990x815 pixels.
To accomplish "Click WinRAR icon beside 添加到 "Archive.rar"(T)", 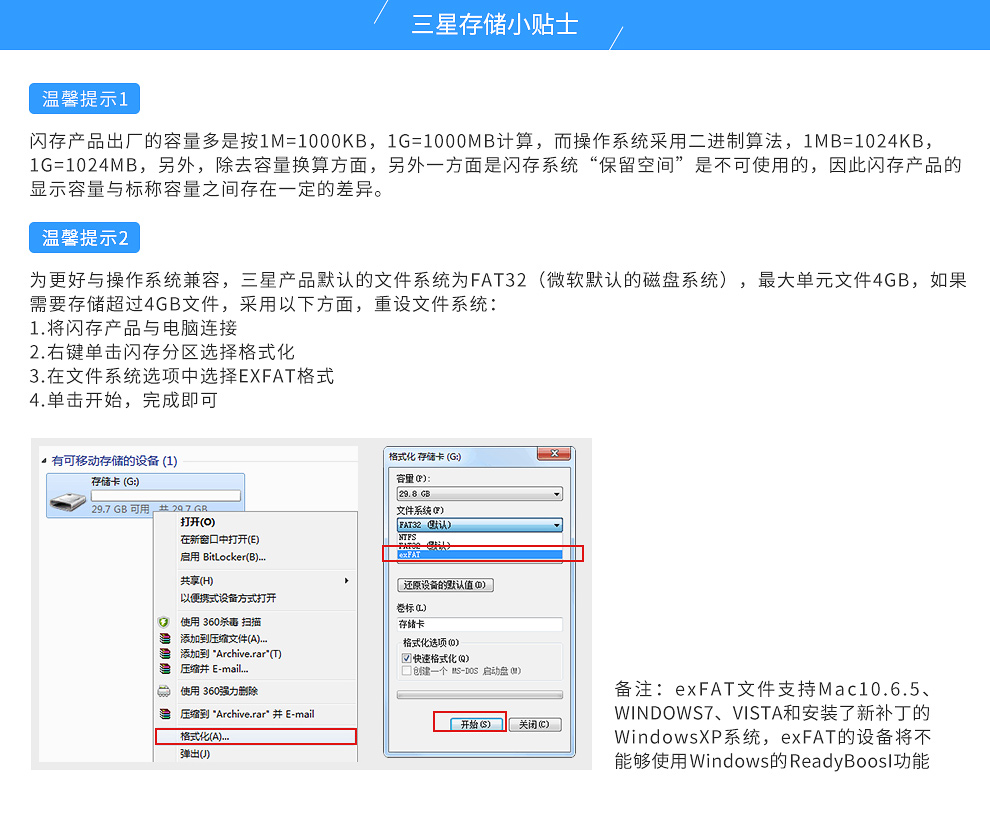I will 165,653.
